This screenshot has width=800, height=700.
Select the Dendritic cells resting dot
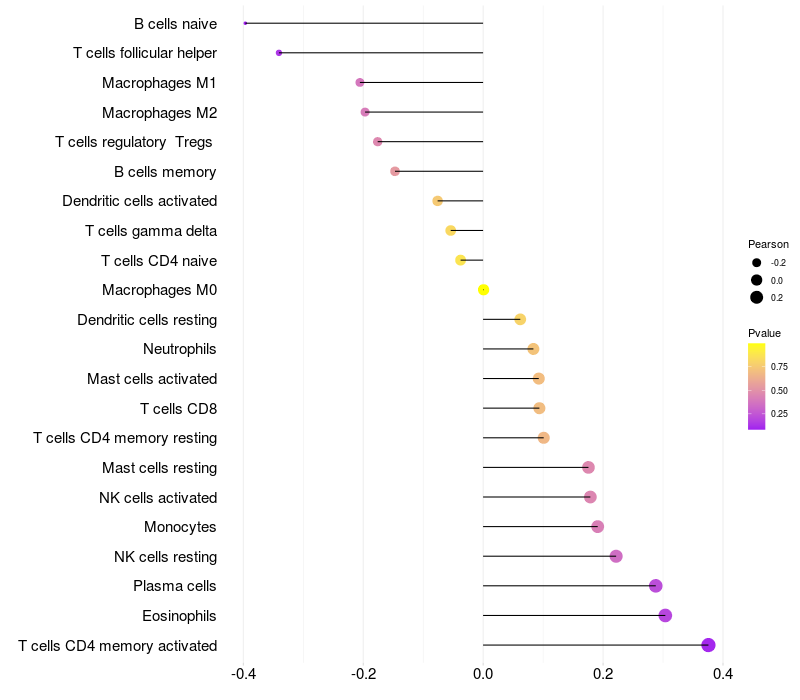(520, 319)
